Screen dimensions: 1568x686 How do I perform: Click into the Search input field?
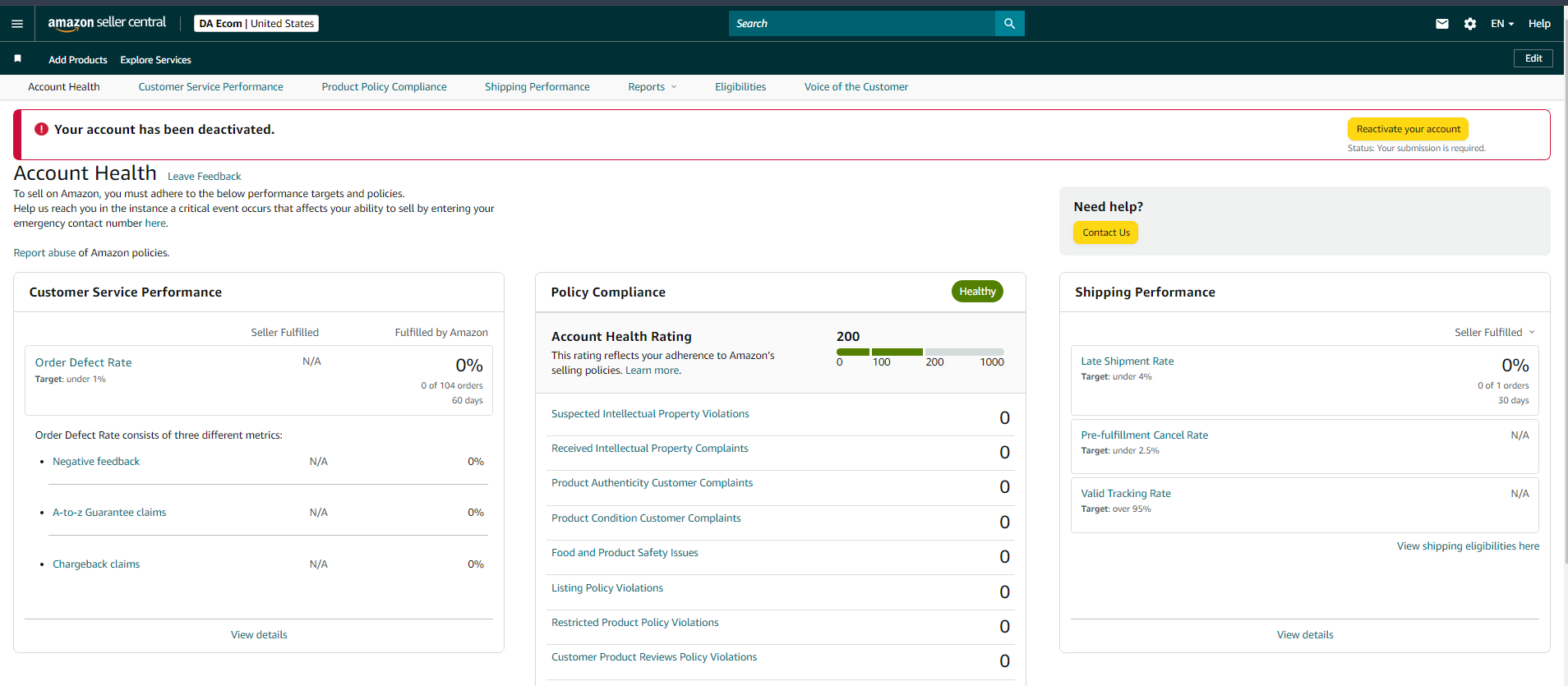tap(862, 24)
